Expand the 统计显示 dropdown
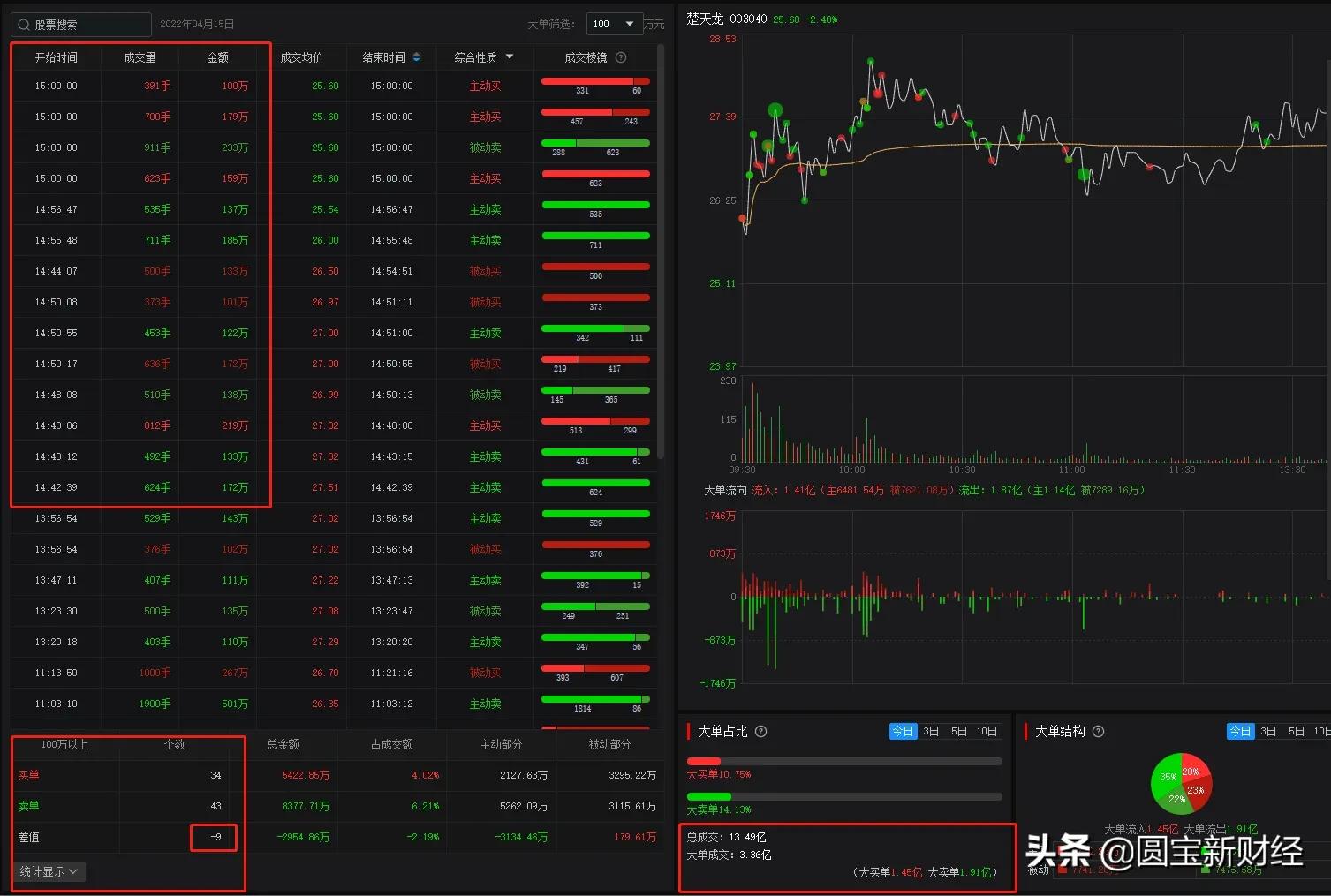This screenshot has width=1331, height=896. pos(49,871)
